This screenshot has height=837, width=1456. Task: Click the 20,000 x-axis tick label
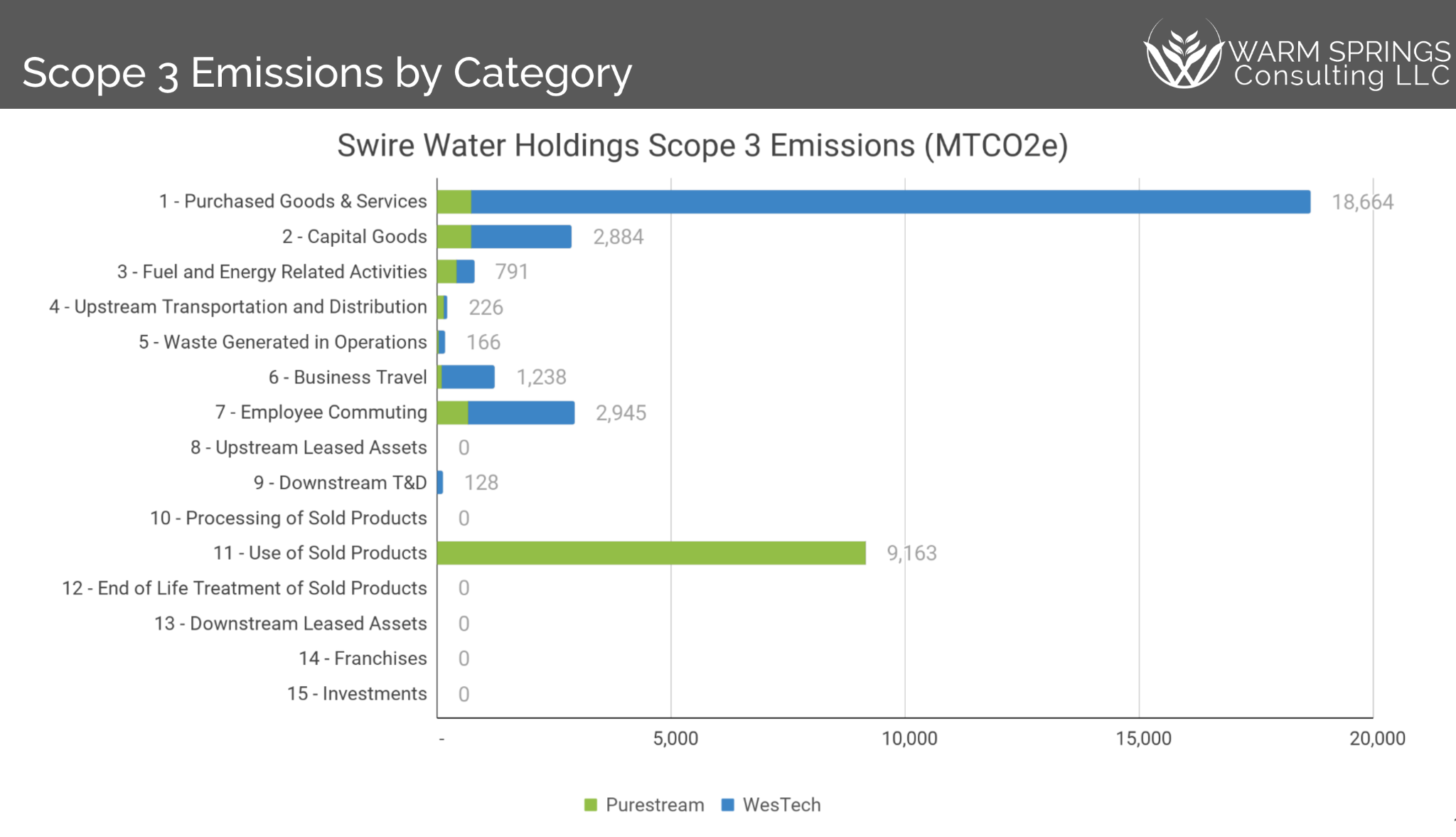coord(1377,739)
